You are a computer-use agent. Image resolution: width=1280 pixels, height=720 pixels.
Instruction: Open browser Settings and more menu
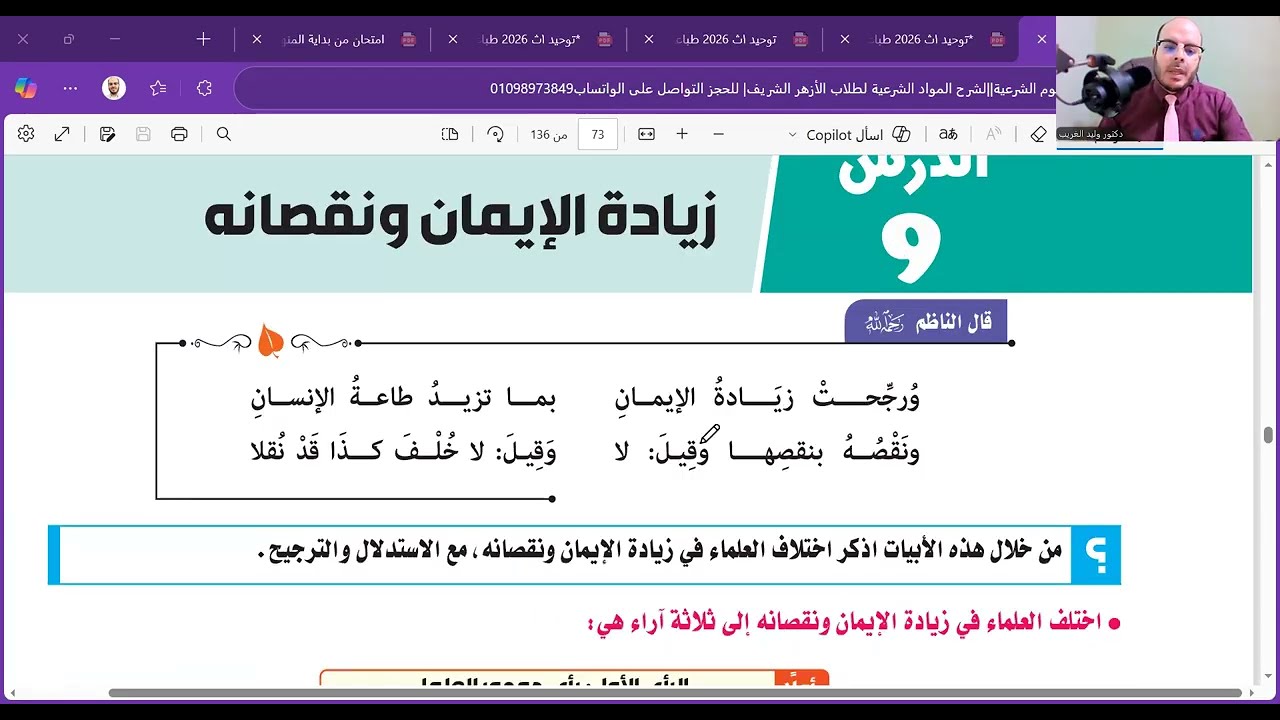tap(70, 88)
